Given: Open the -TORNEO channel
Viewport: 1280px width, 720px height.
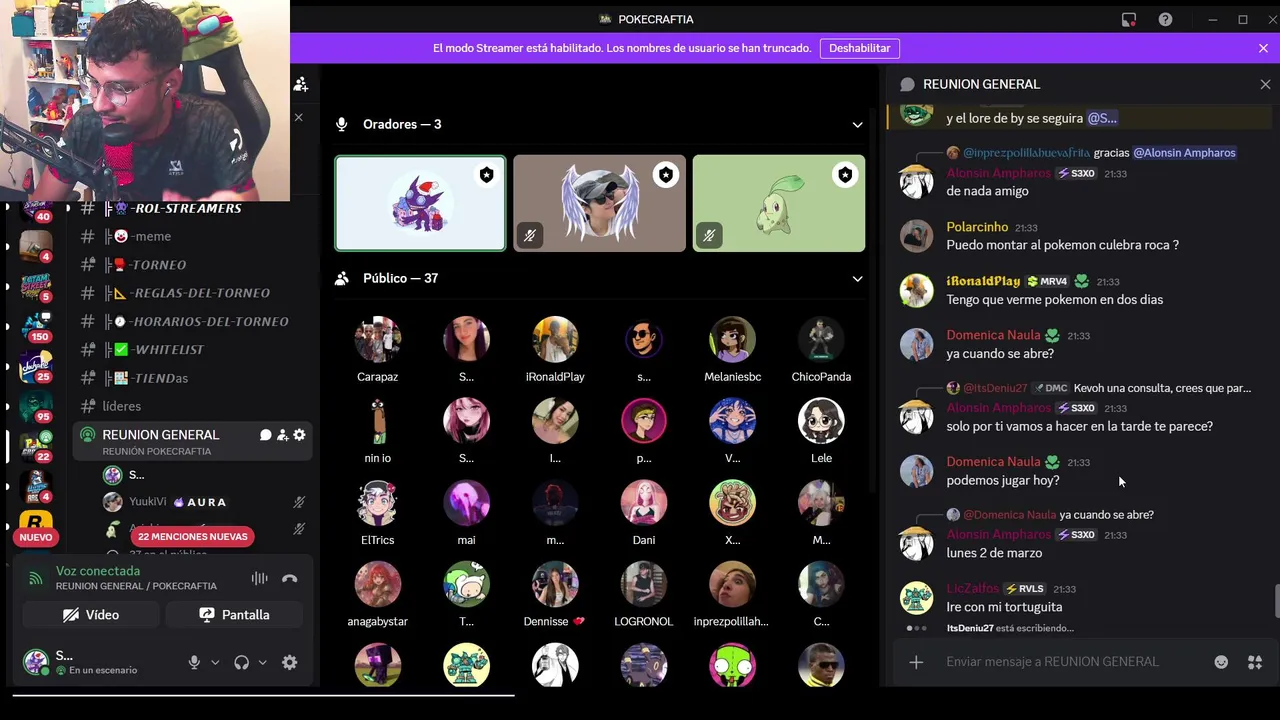Looking at the screenshot, I should click(x=190, y=265).
